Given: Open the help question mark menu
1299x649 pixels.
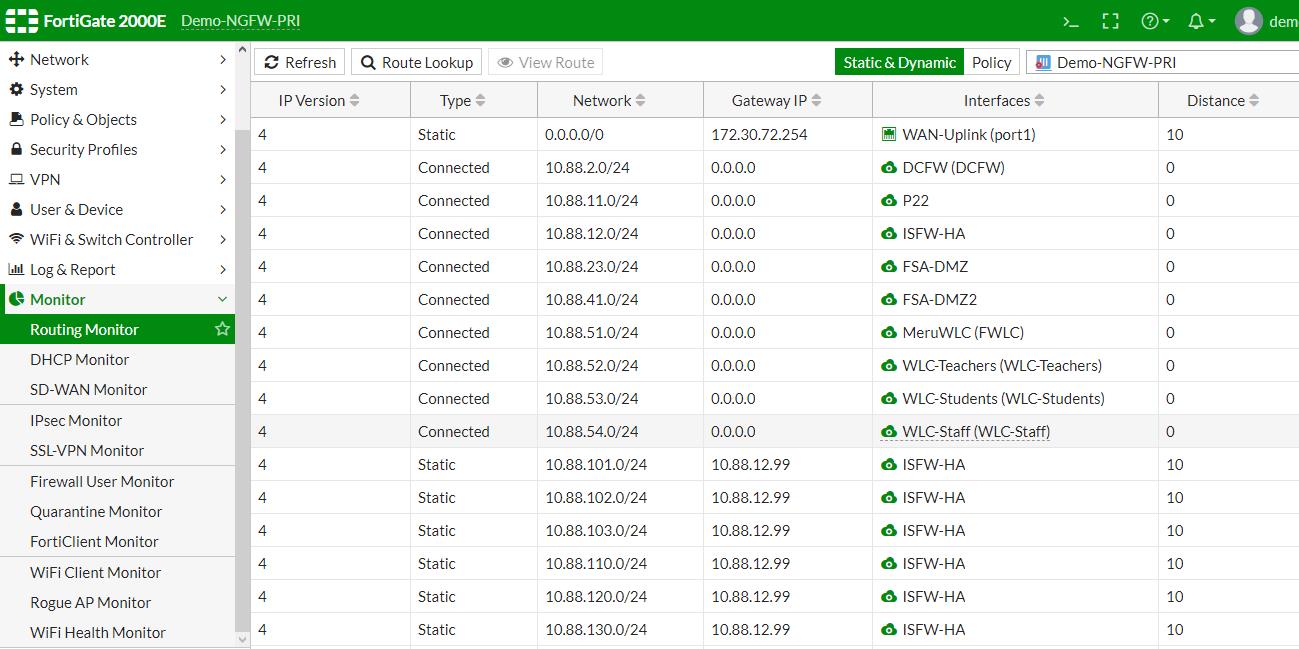Looking at the screenshot, I should click(1155, 21).
